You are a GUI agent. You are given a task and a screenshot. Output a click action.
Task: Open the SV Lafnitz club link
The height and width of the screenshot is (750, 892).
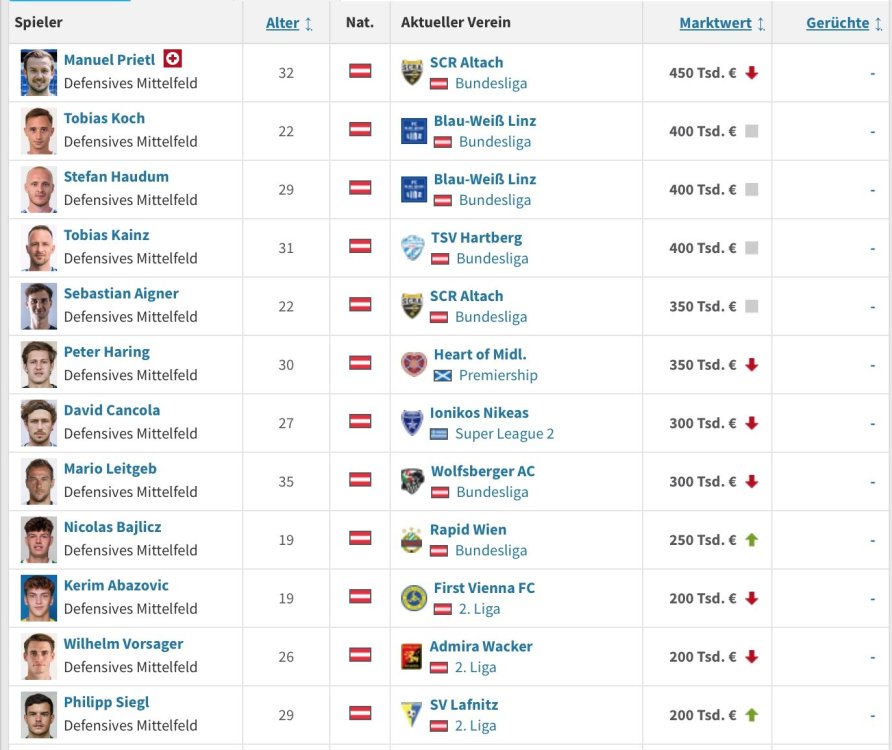(464, 704)
